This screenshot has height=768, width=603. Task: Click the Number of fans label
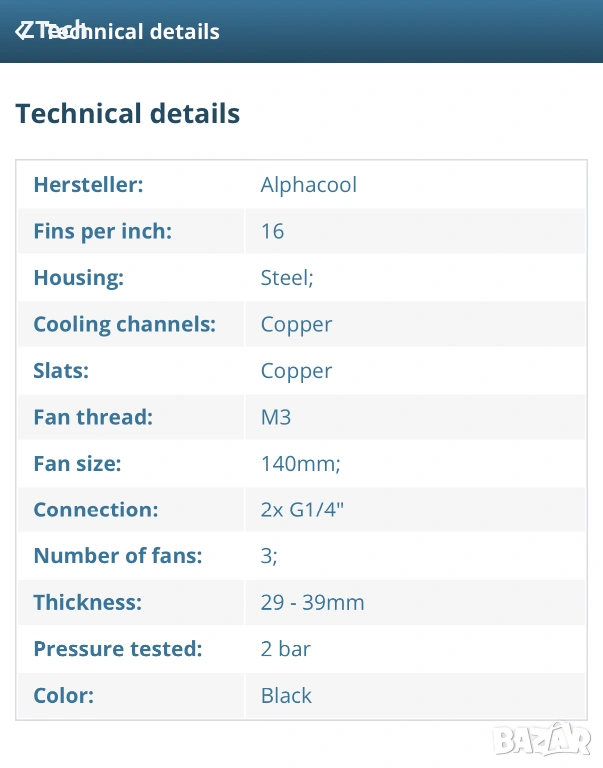(118, 556)
